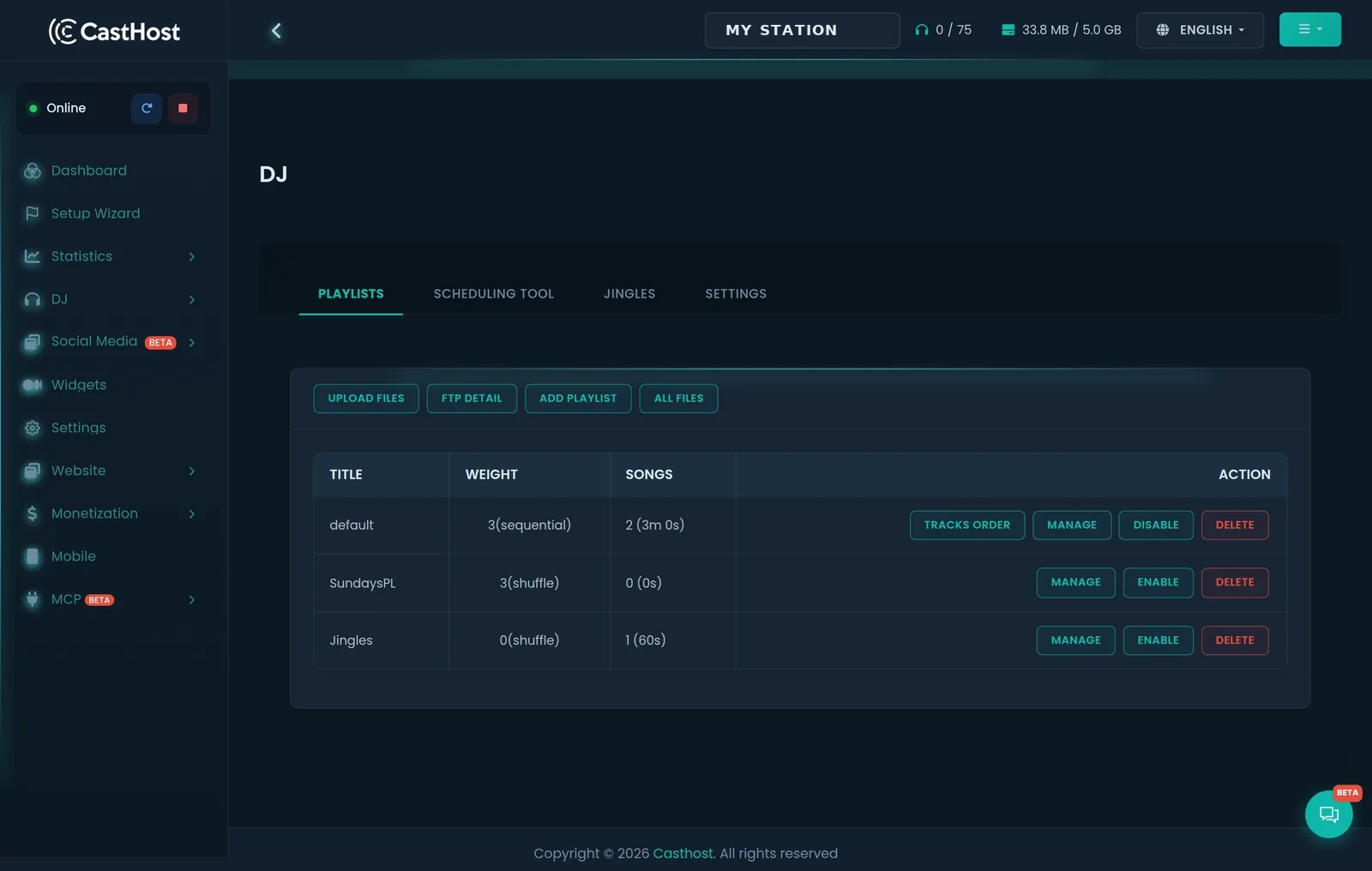Viewport: 1372px width, 871px height.
Task: Manage the default playlist
Action: [1072, 525]
